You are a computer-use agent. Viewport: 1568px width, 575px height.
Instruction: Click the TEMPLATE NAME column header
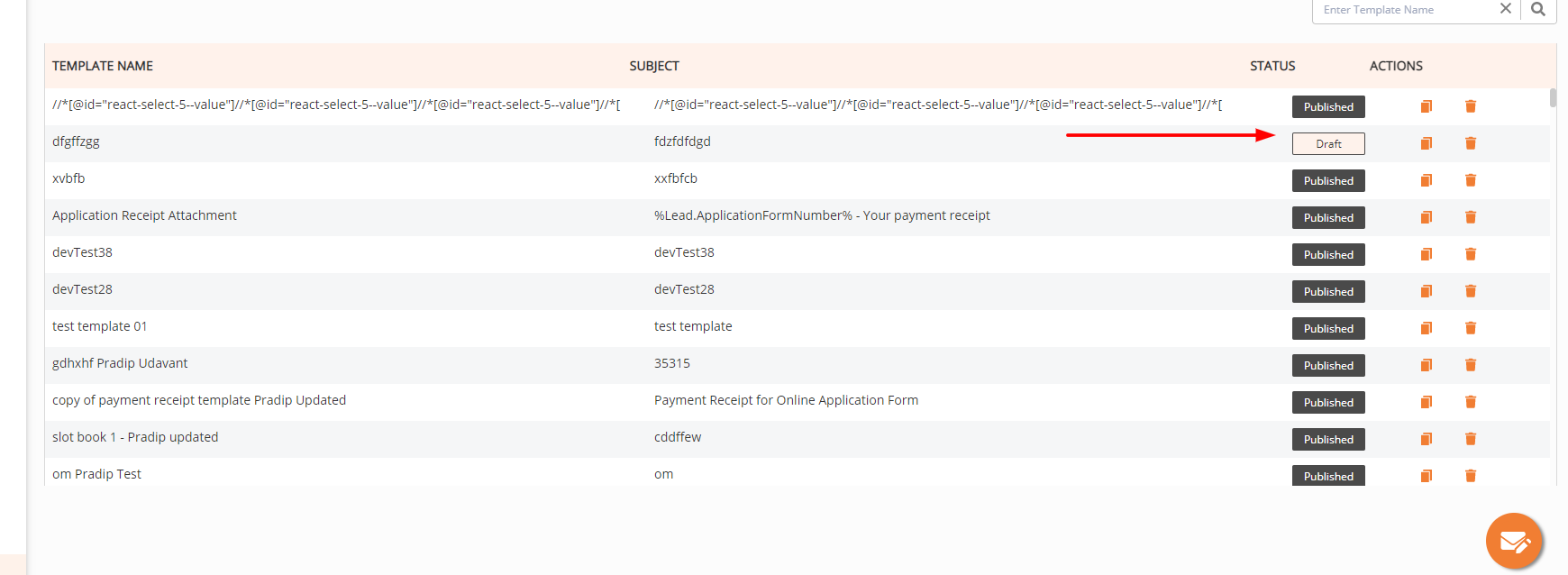coord(103,66)
